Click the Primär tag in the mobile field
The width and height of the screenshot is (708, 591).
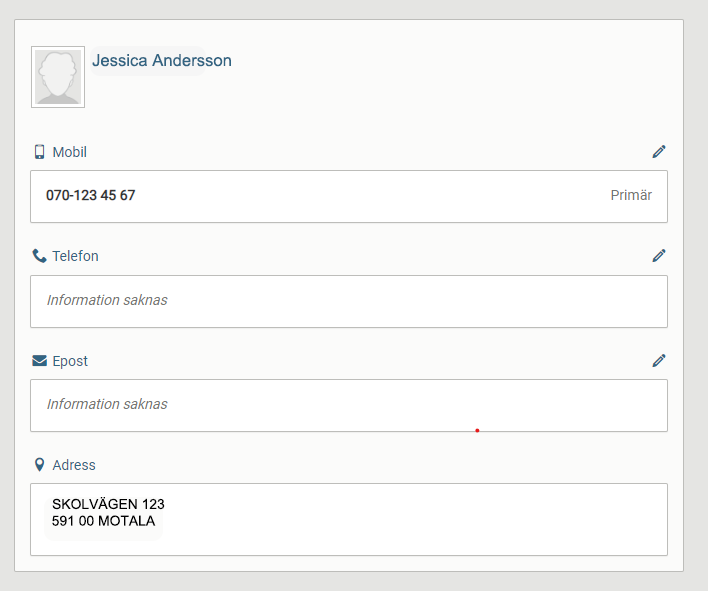(x=631, y=196)
